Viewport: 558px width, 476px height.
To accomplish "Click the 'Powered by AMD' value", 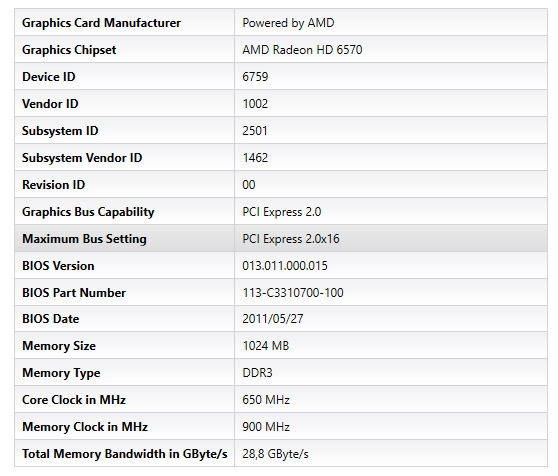I will tap(288, 23).
